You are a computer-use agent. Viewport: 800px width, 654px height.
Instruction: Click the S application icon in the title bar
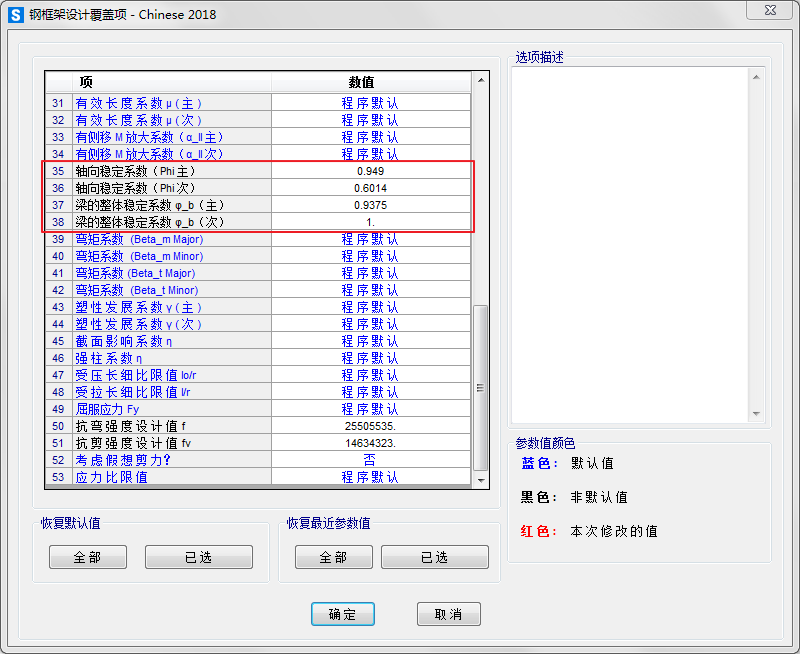point(15,15)
